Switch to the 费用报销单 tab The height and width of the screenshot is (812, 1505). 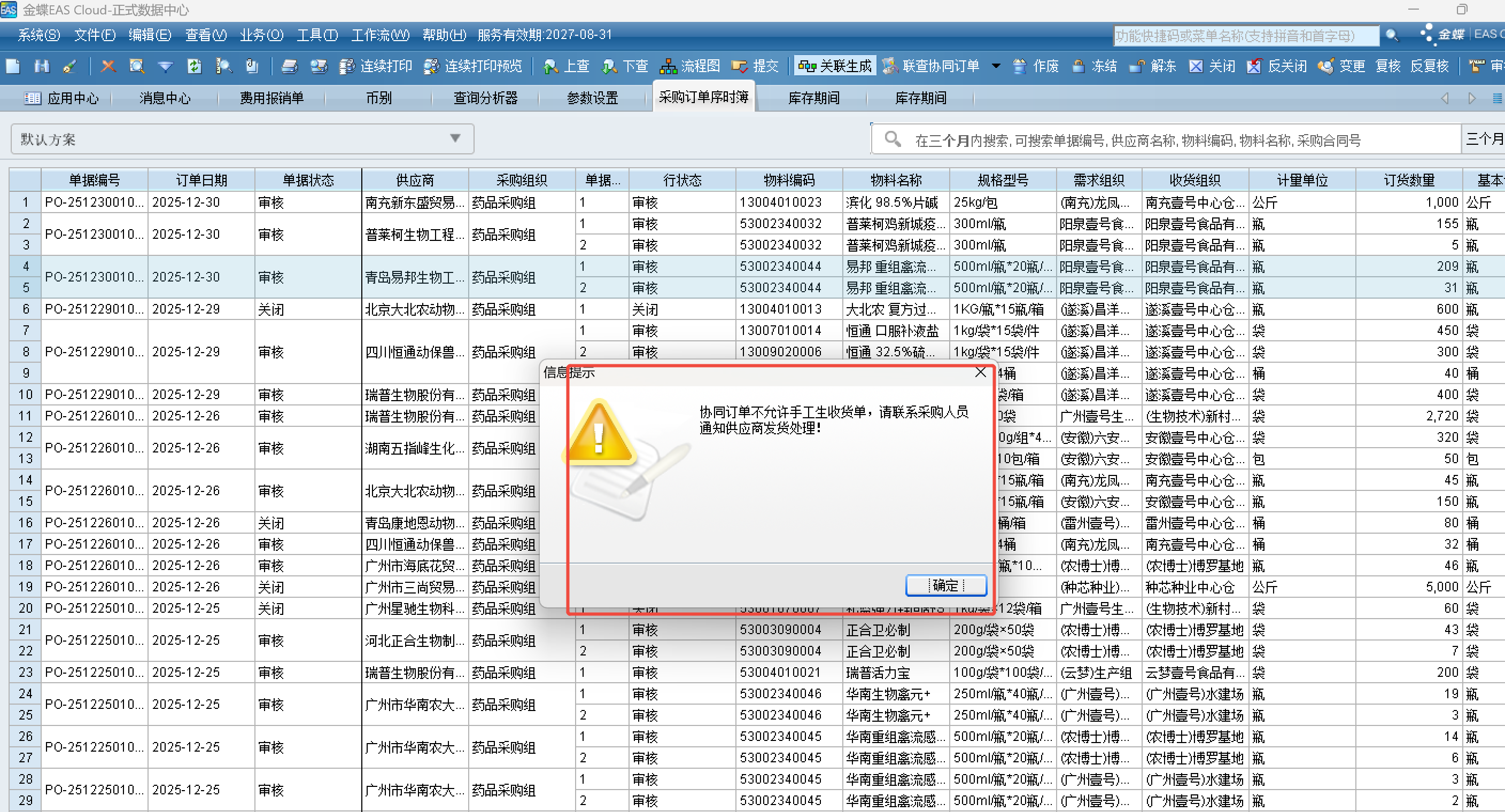[271, 98]
